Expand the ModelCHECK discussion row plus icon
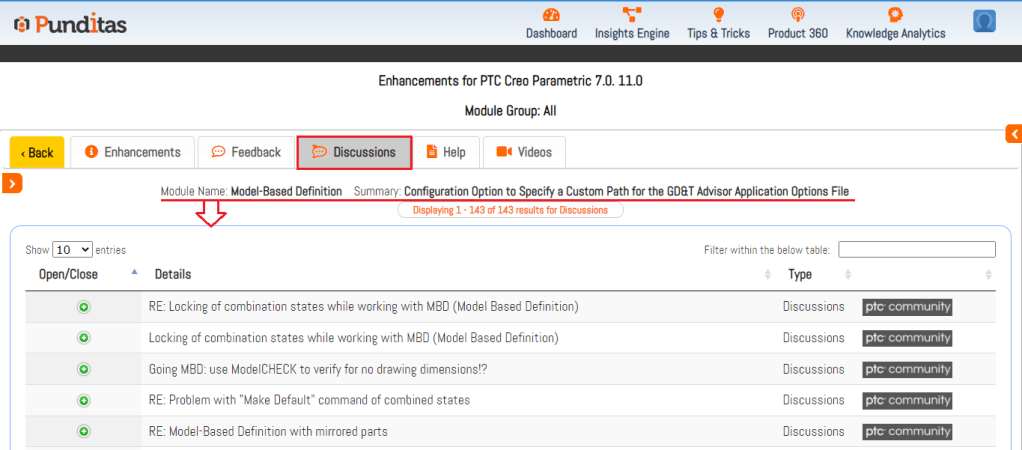The height and width of the screenshot is (450, 1022). tap(84, 369)
